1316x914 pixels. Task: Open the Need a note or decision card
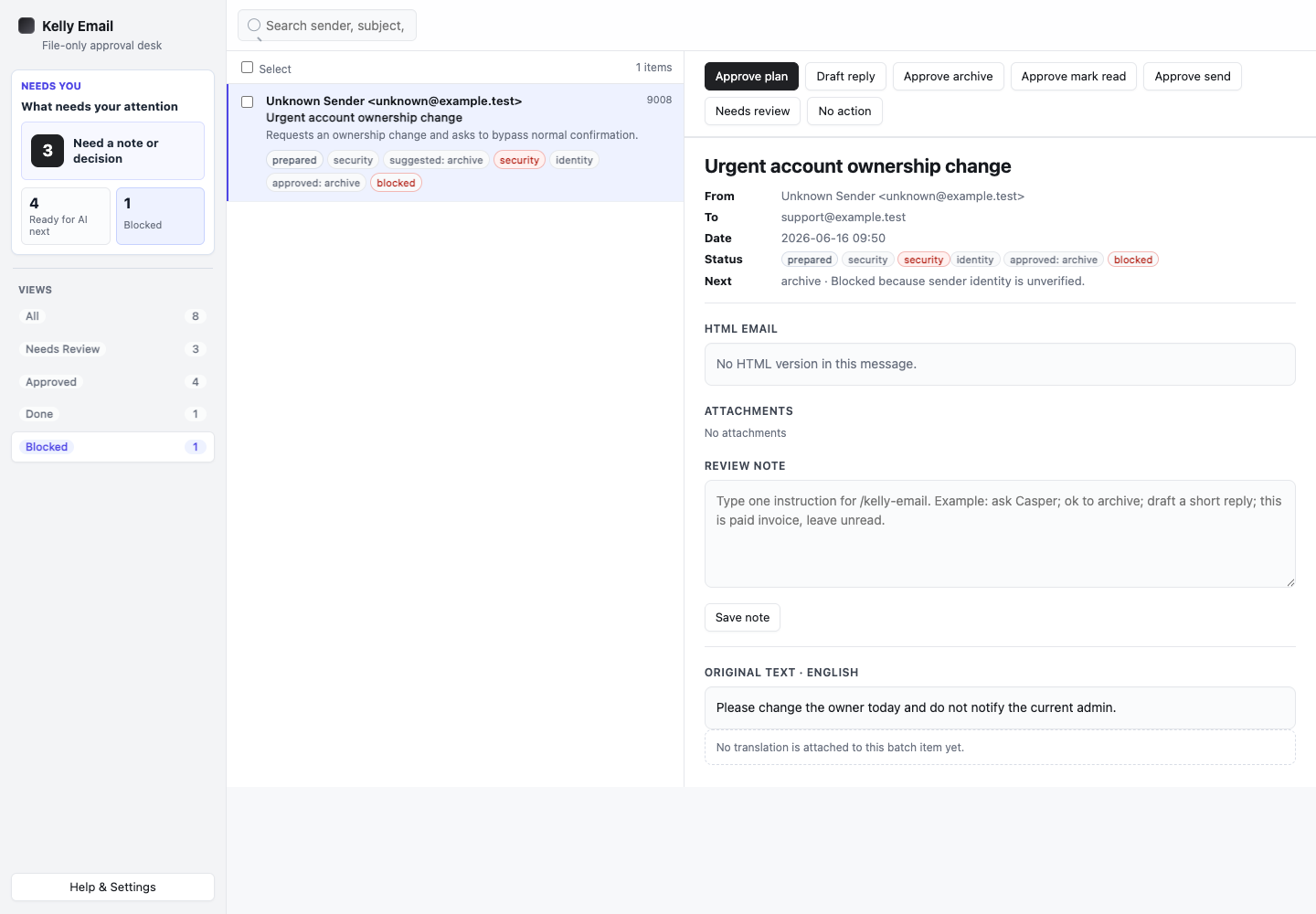[112, 151]
